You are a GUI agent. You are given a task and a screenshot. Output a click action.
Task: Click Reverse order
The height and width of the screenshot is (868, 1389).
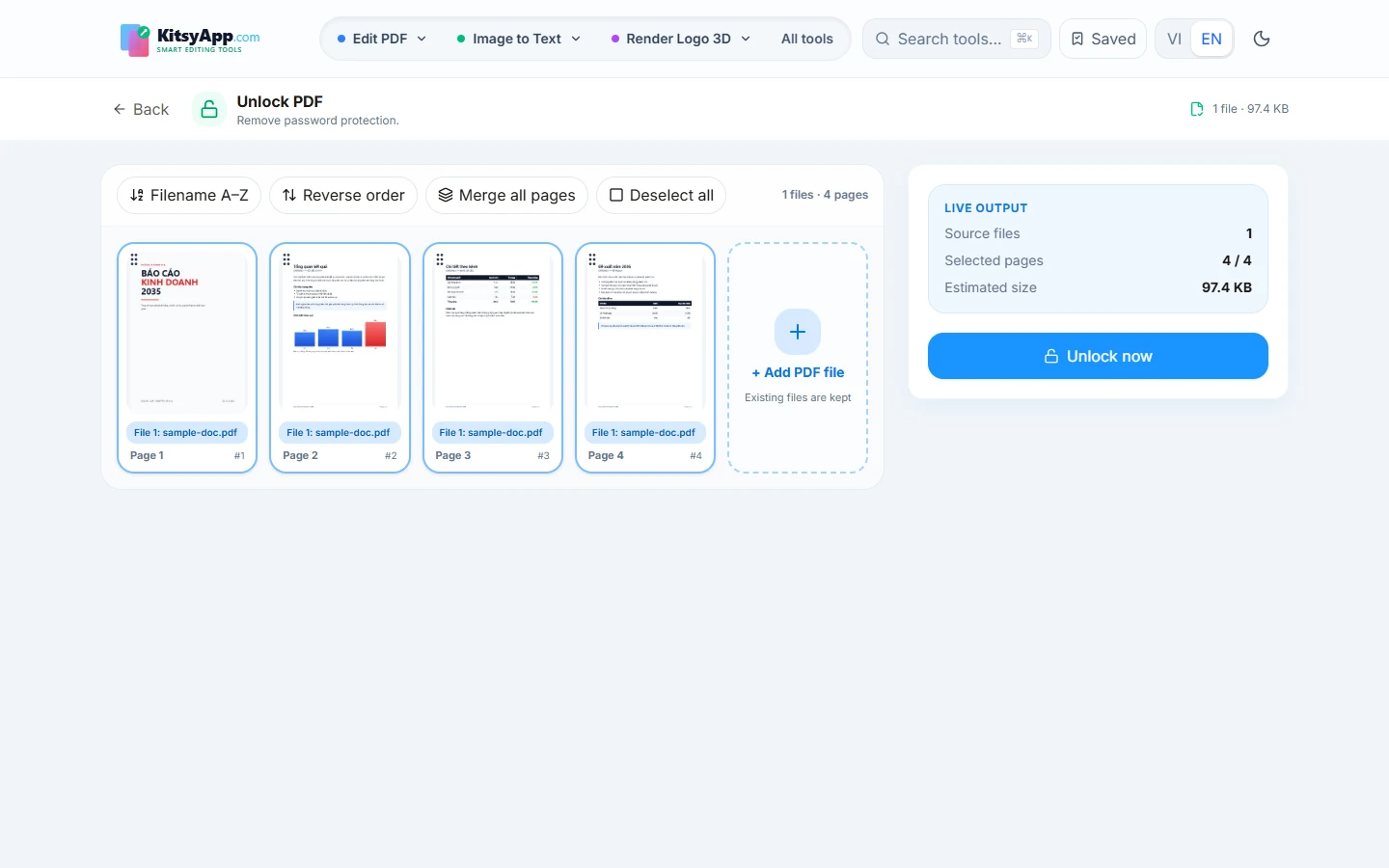tap(343, 195)
